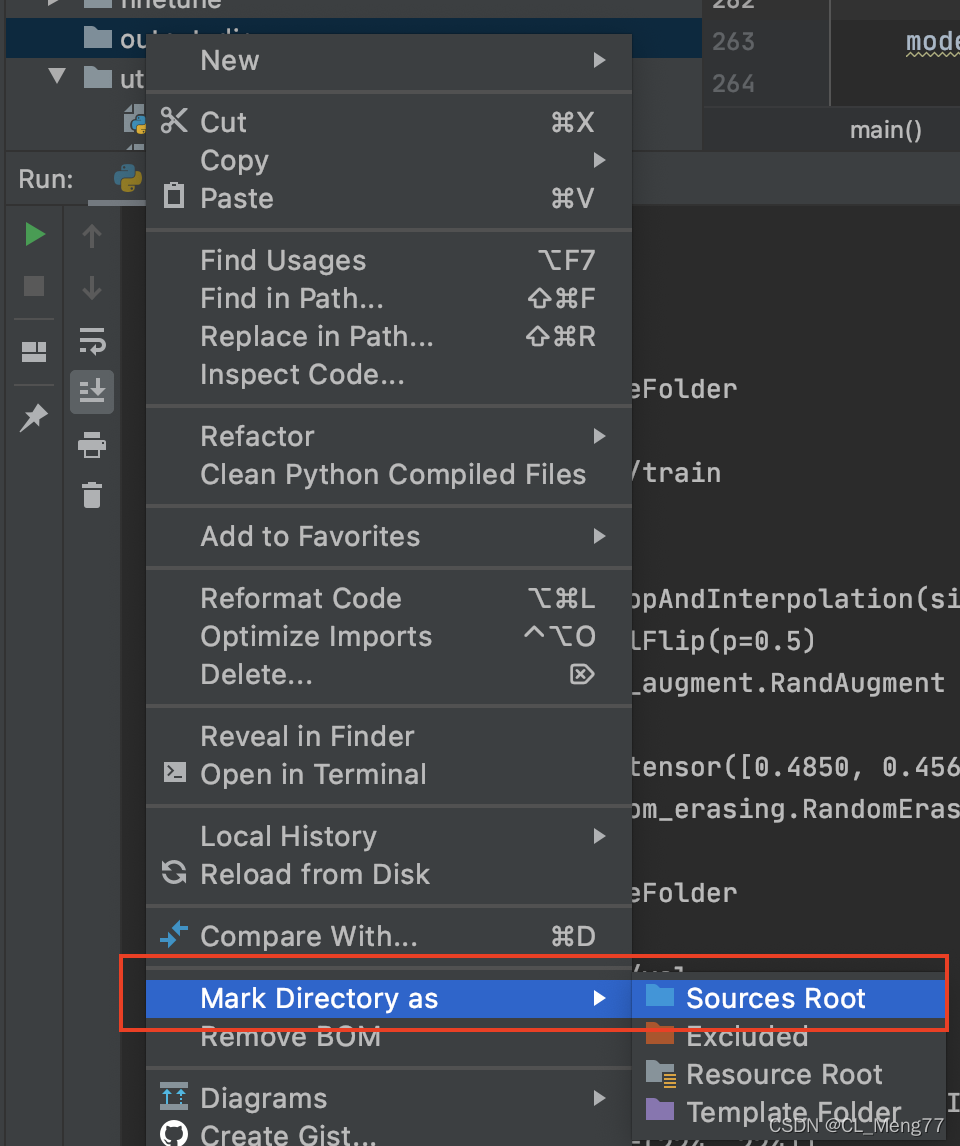The image size is (960, 1146).
Task: Click the Diagrams icon
Action: (x=174, y=1096)
